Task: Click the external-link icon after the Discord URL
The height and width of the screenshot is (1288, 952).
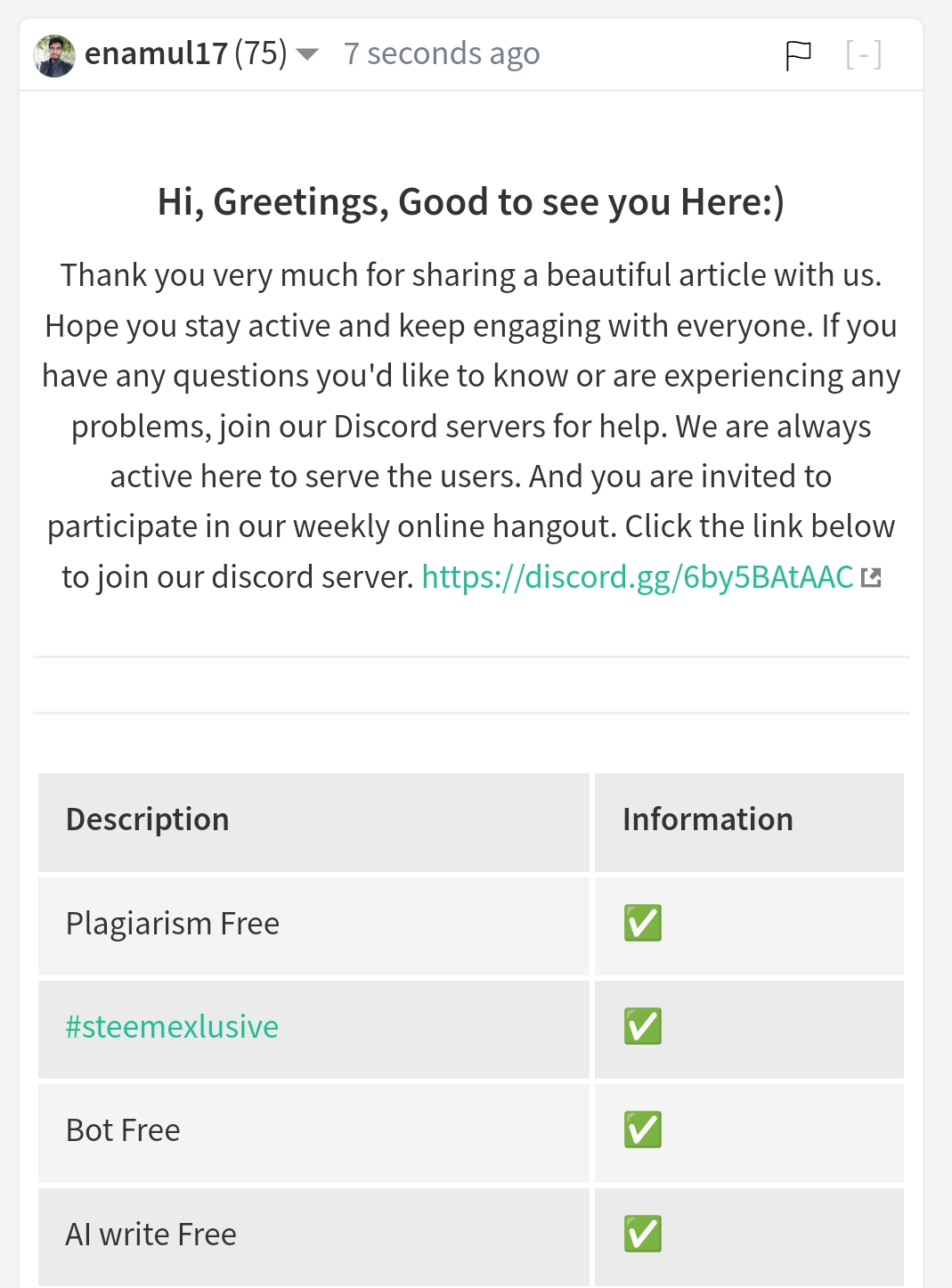Action: click(871, 578)
